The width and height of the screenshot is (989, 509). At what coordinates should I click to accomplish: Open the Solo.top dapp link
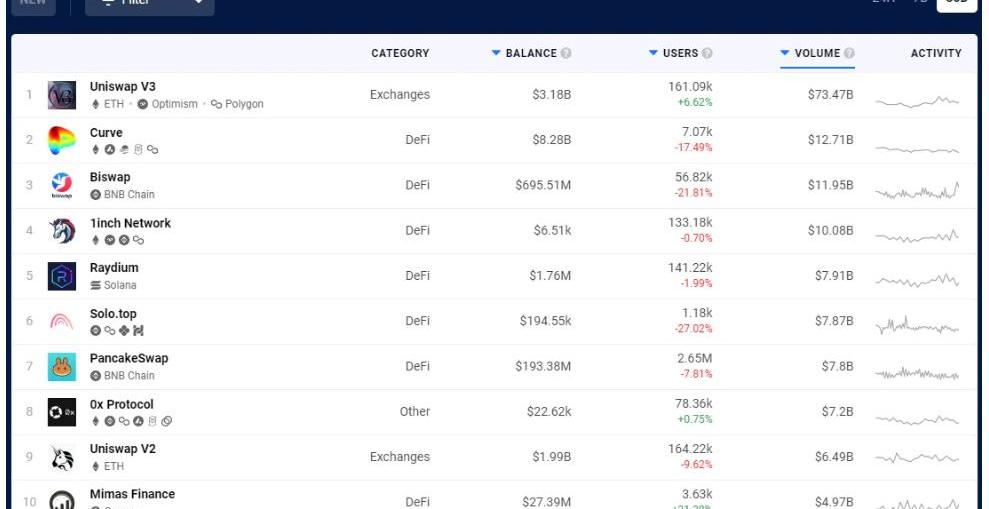(x=113, y=314)
